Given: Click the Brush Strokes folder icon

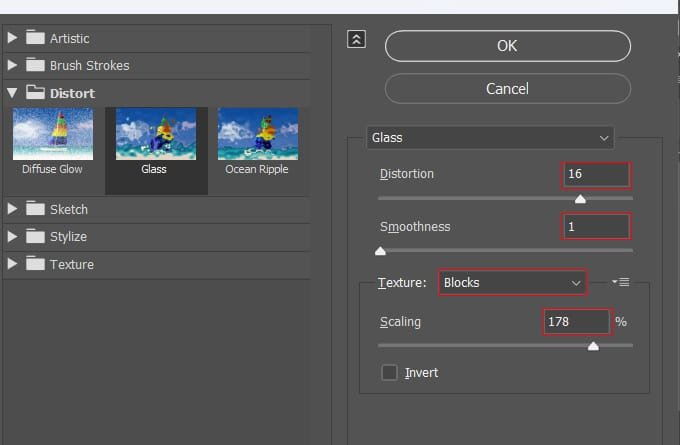Looking at the screenshot, I should tap(35, 65).
